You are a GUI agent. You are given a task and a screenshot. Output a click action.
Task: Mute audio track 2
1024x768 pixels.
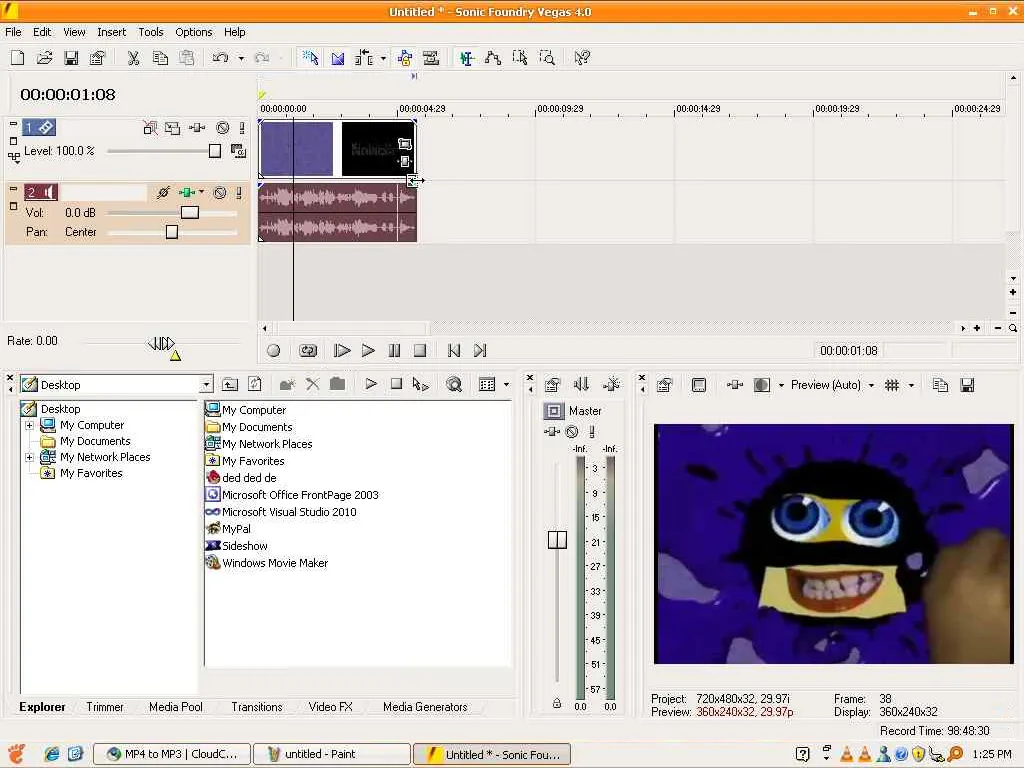[x=220, y=193]
